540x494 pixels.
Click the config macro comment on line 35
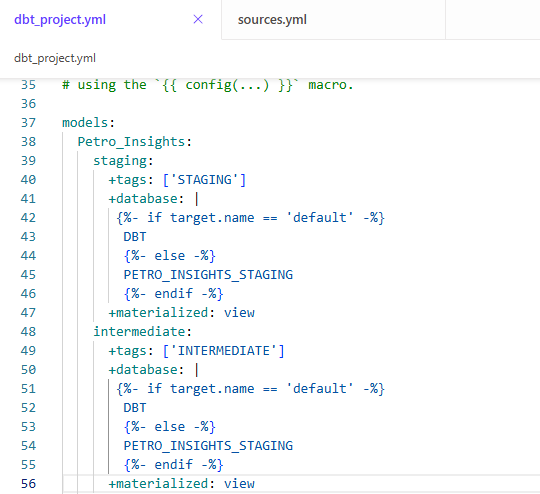point(208,85)
